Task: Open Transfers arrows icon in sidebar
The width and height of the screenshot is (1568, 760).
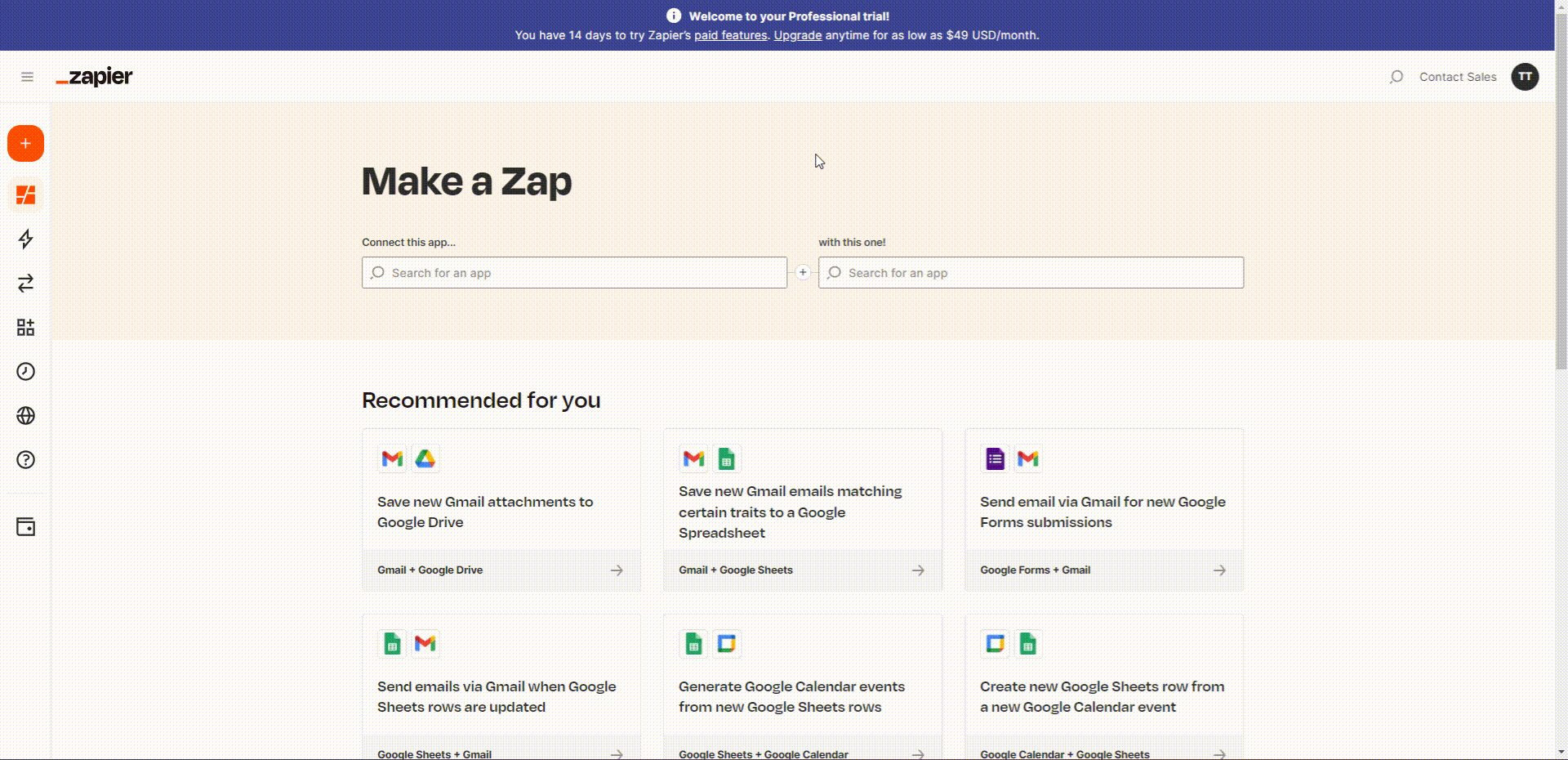Action: (x=25, y=284)
